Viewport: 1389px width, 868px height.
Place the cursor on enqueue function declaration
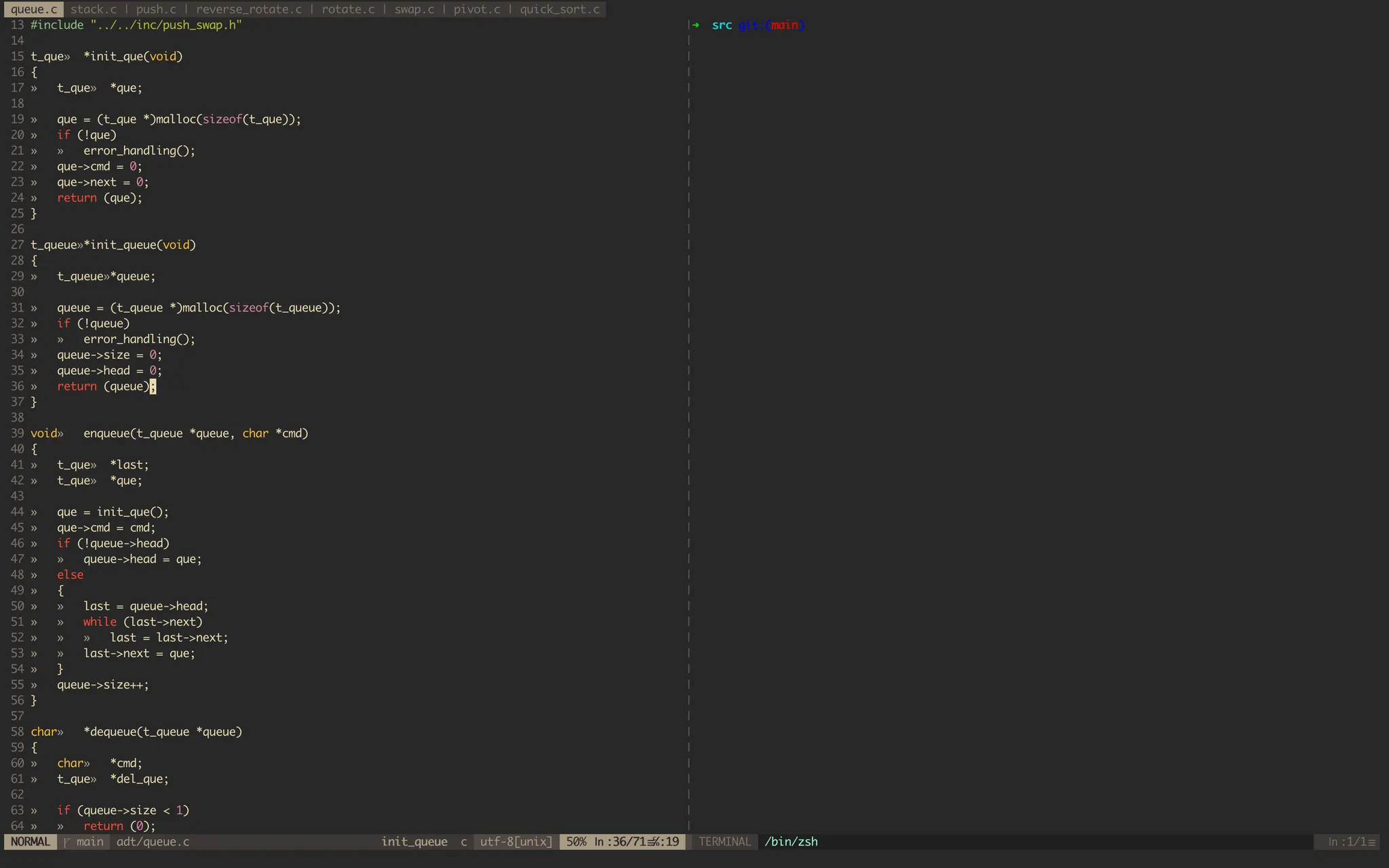(106, 433)
